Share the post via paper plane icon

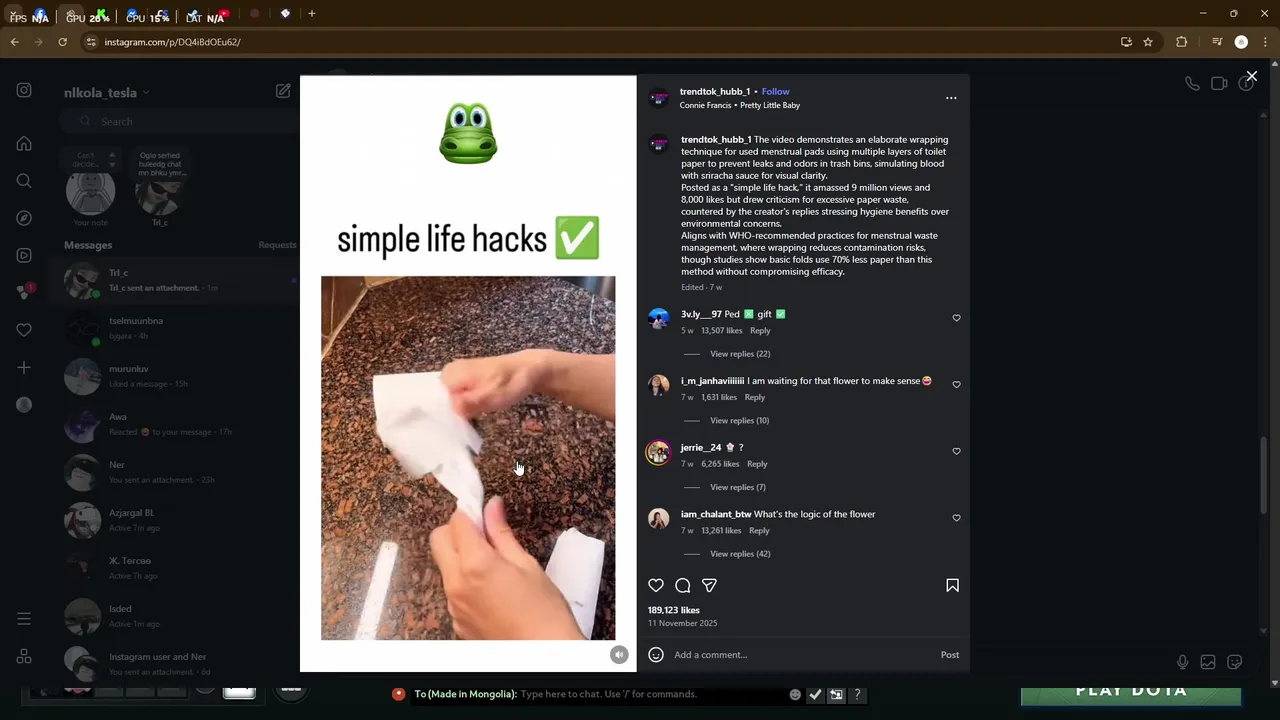(709, 586)
